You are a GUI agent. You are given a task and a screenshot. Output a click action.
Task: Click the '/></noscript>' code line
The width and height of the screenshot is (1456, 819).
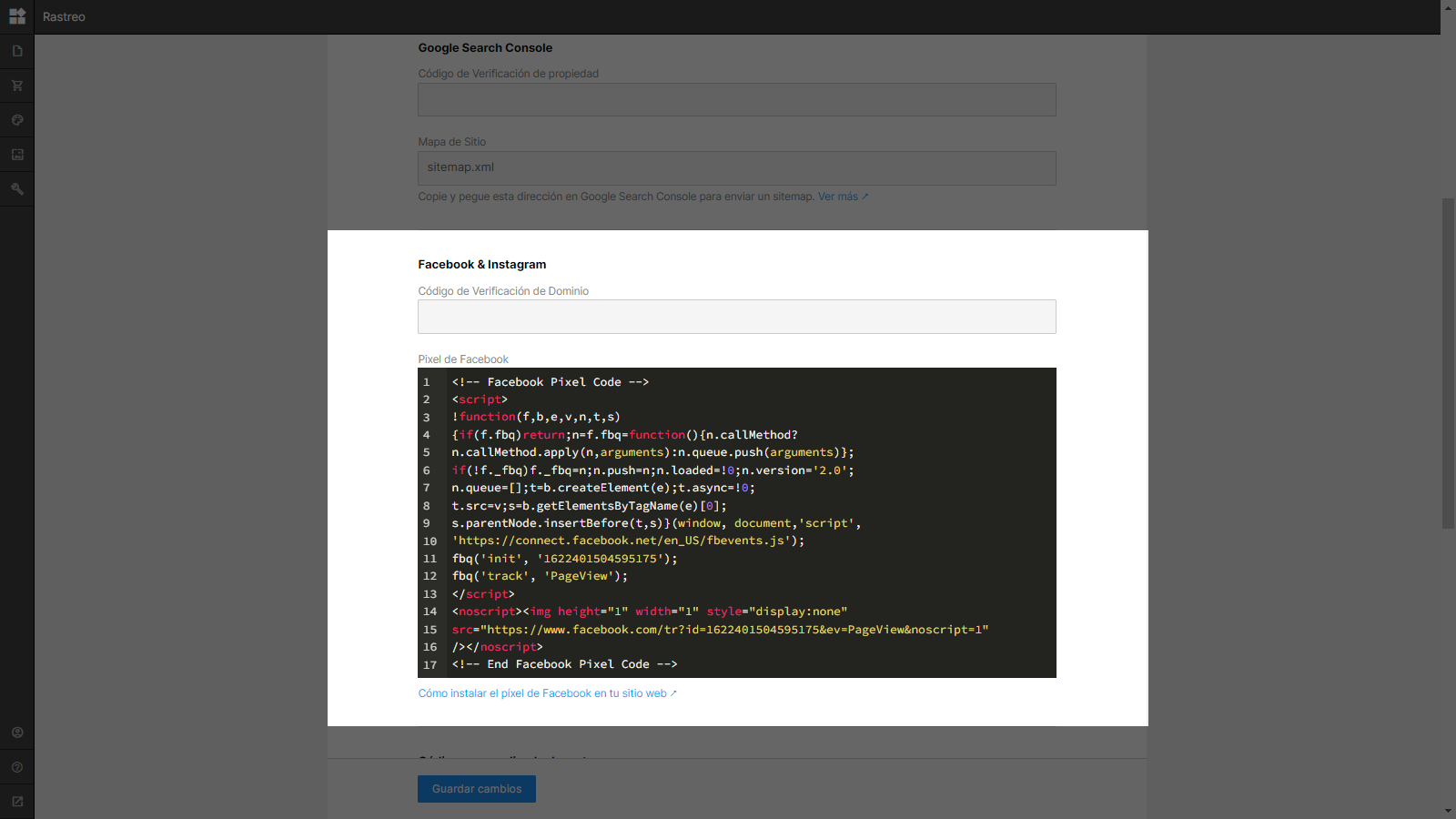click(x=497, y=647)
